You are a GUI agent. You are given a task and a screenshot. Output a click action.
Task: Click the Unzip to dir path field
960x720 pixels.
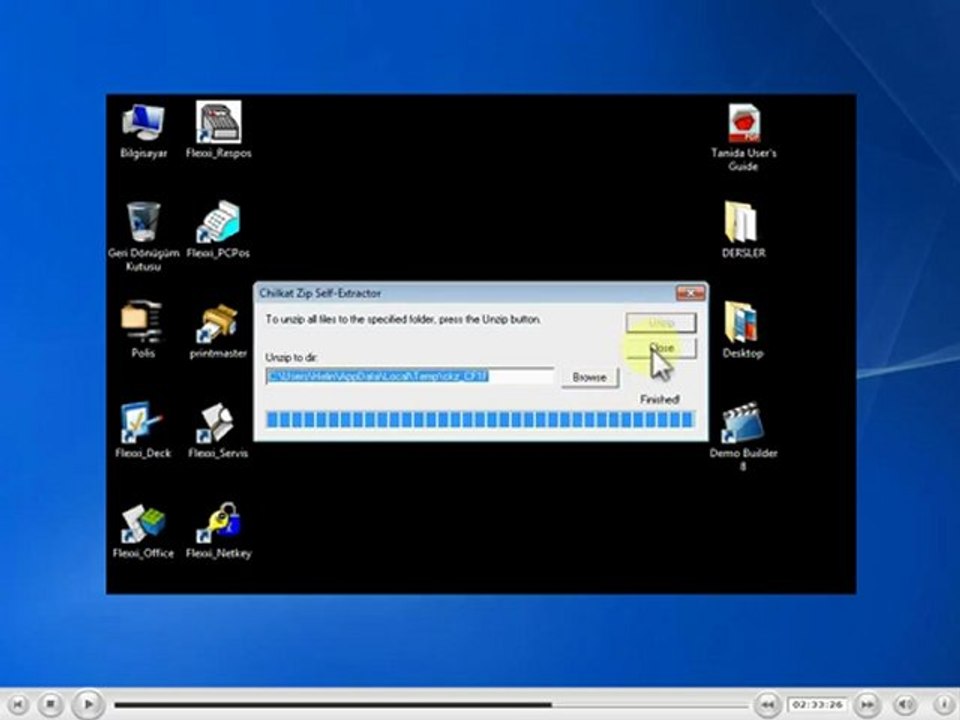click(410, 376)
